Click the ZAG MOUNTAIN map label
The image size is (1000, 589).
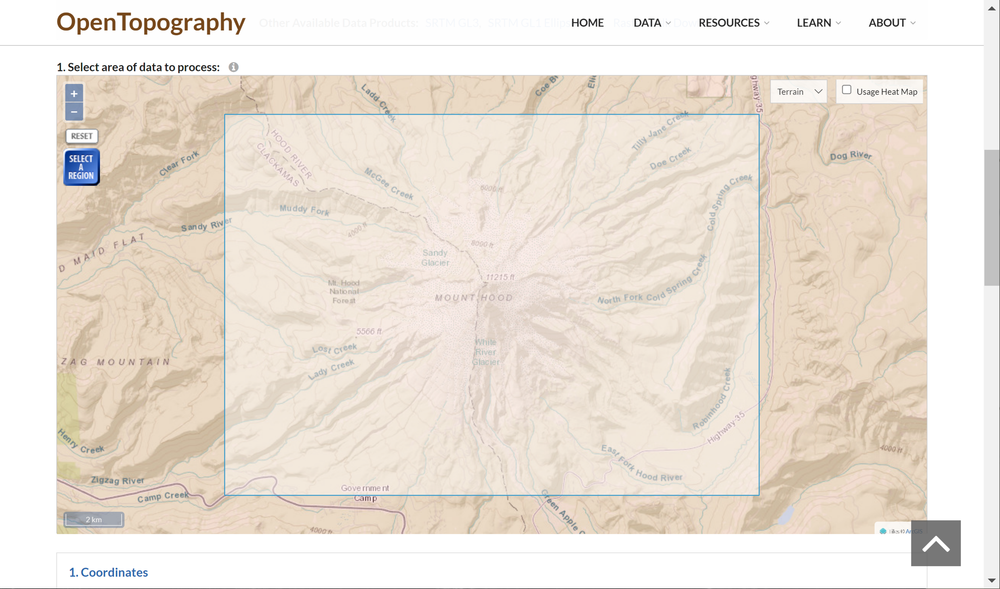pos(116,361)
